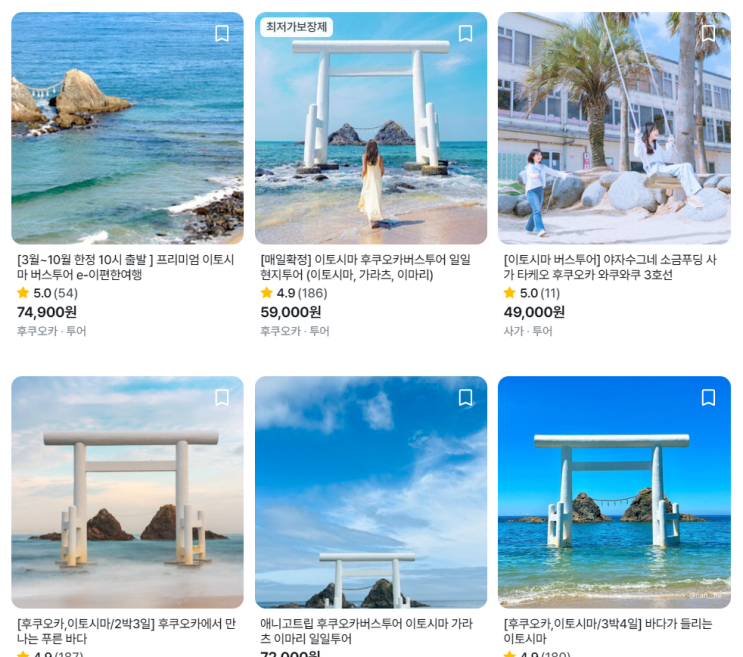Open the 프리미엄 이토시마 버스투어 e-이편한여행 title
Screen dimensions: 743x657
click(x=126, y=267)
